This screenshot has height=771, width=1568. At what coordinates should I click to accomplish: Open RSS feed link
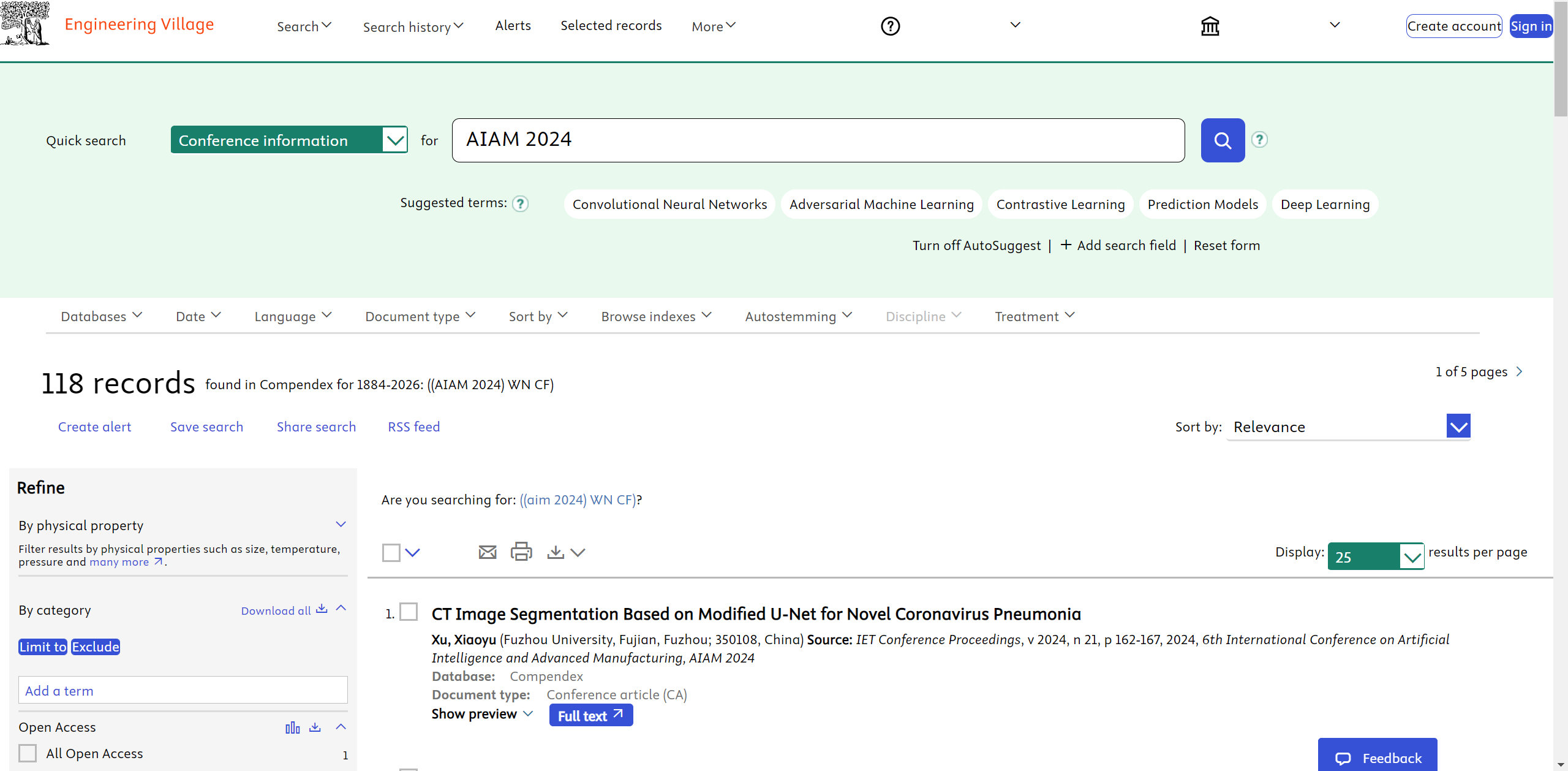413,427
